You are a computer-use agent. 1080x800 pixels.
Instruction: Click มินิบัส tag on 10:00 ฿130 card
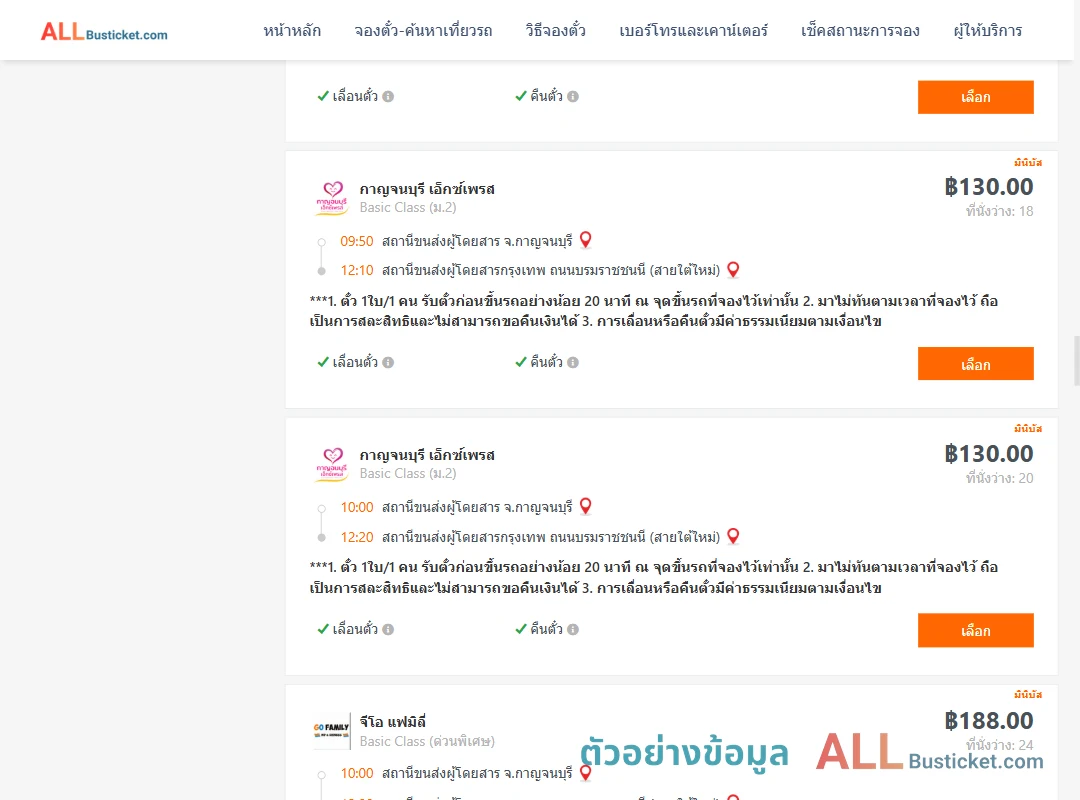(1028, 429)
